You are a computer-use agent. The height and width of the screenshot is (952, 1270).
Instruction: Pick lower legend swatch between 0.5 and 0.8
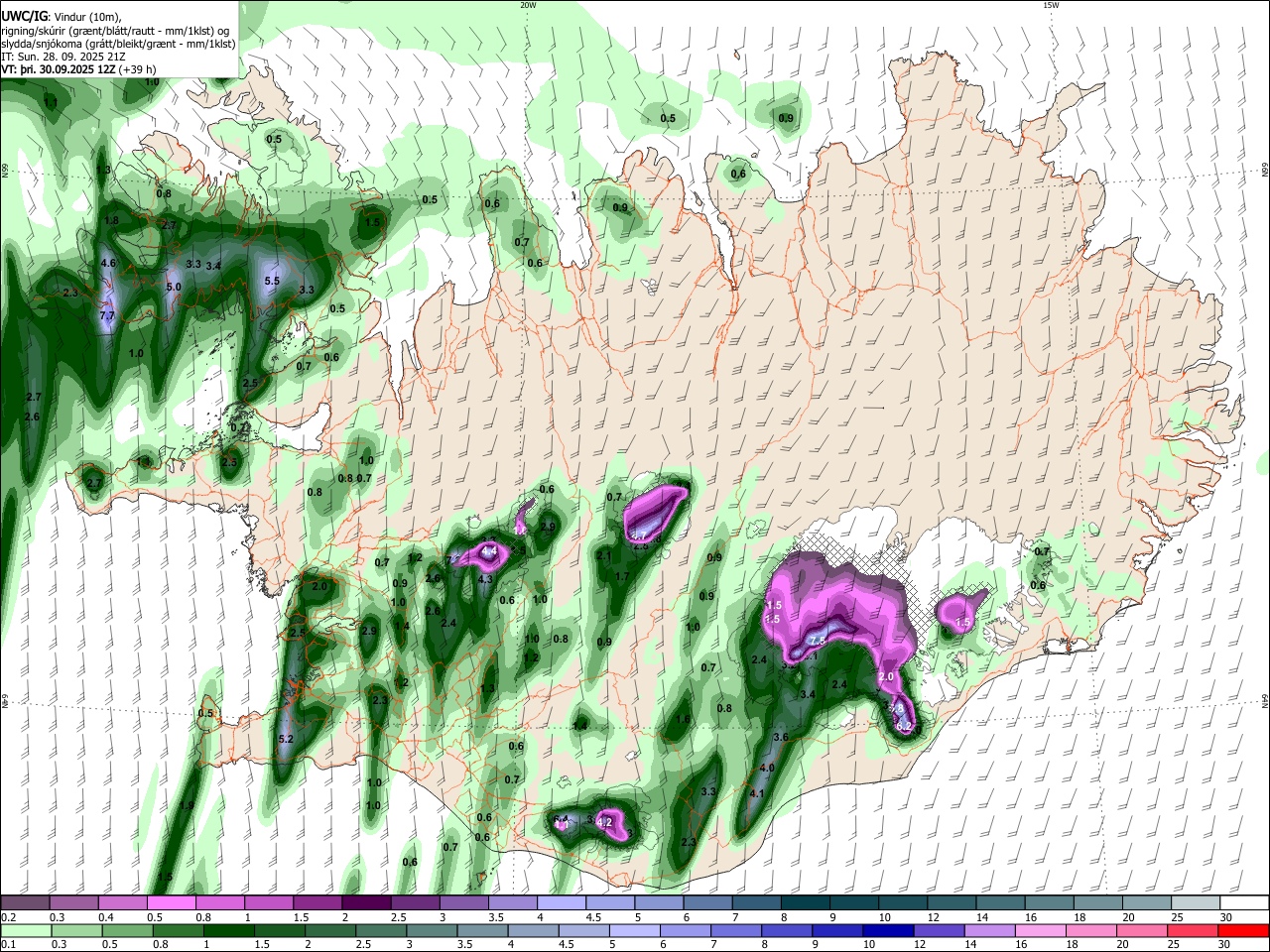(129, 930)
